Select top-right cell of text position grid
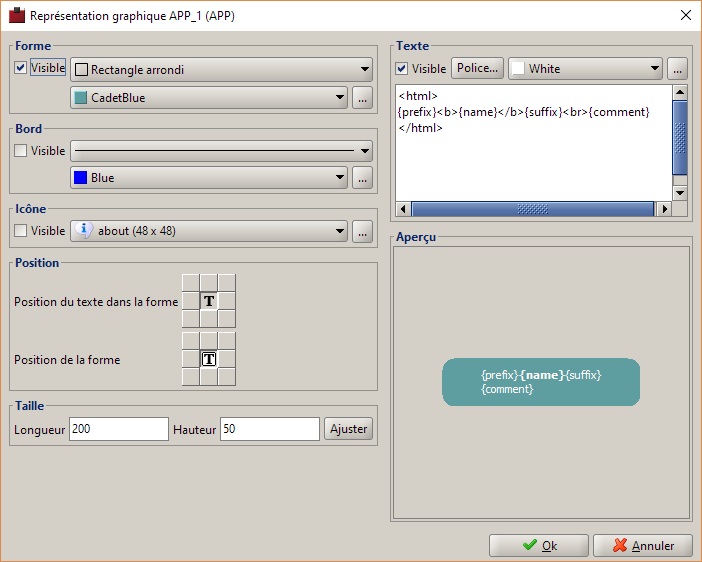 [x=227, y=283]
